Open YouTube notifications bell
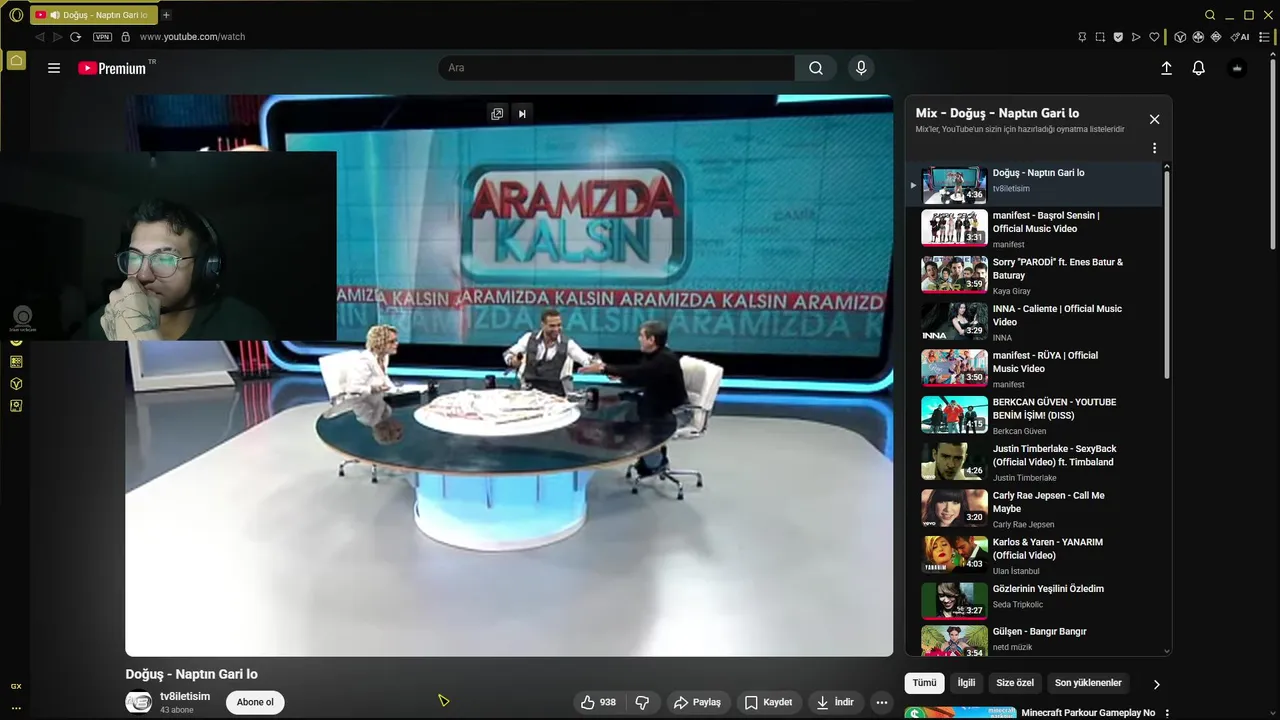1280x720 pixels. [1198, 68]
